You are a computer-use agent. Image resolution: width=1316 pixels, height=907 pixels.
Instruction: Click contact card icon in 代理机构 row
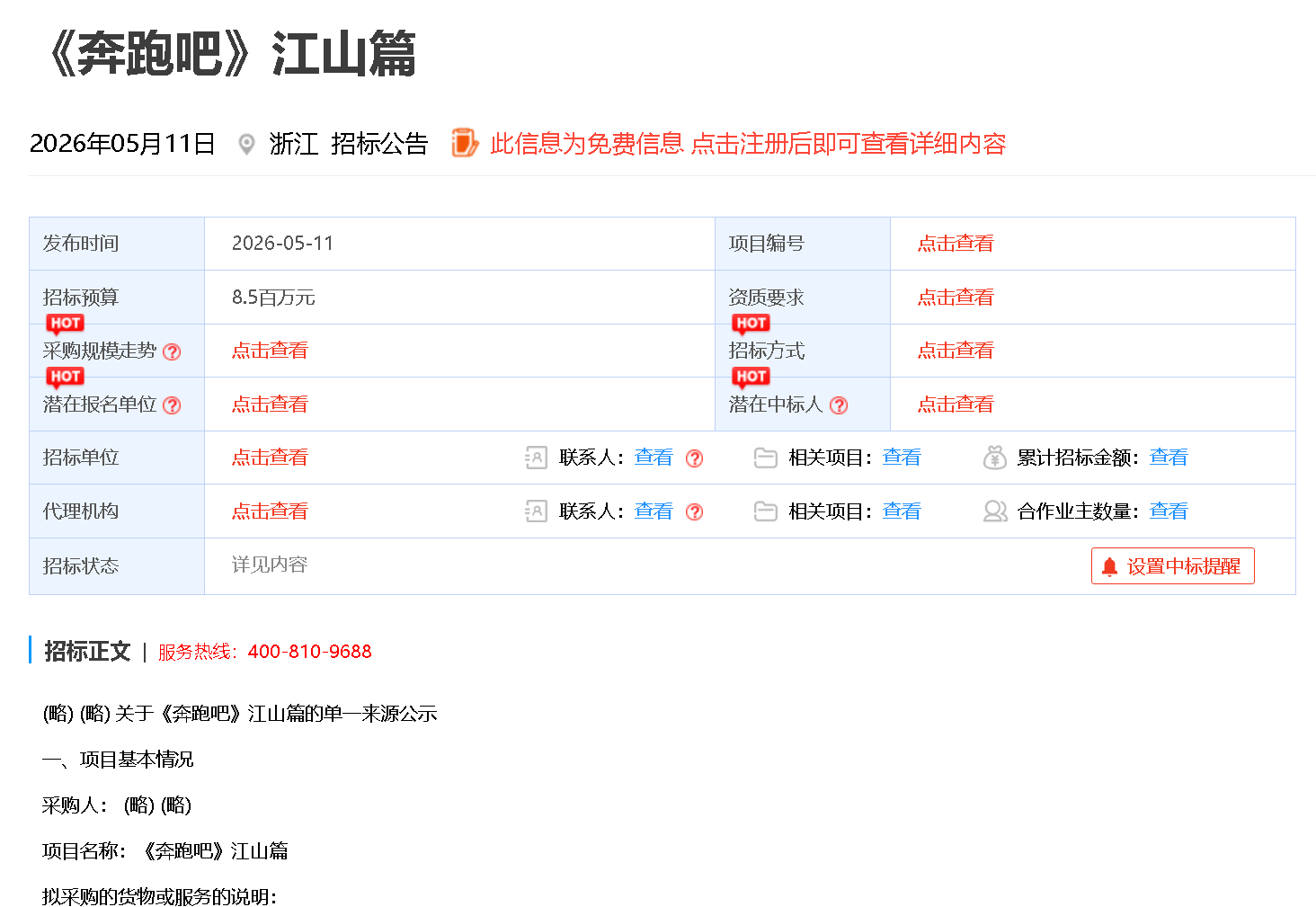tap(536, 511)
